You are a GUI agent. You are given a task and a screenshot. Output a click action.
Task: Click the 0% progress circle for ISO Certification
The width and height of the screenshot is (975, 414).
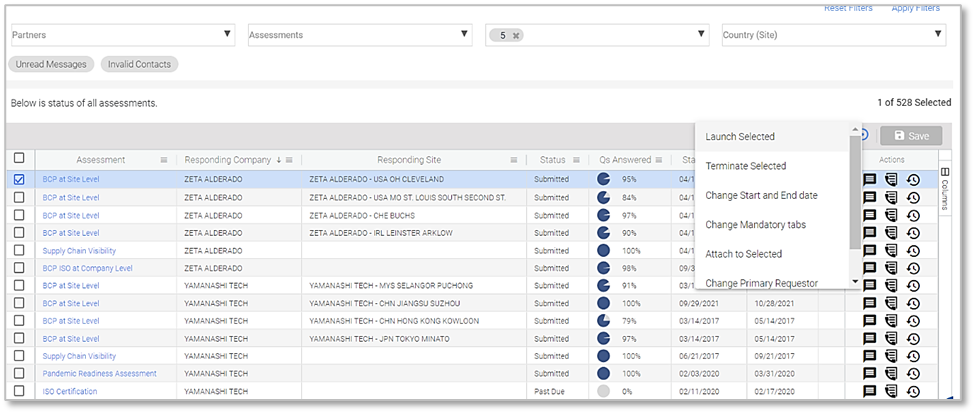click(603, 391)
